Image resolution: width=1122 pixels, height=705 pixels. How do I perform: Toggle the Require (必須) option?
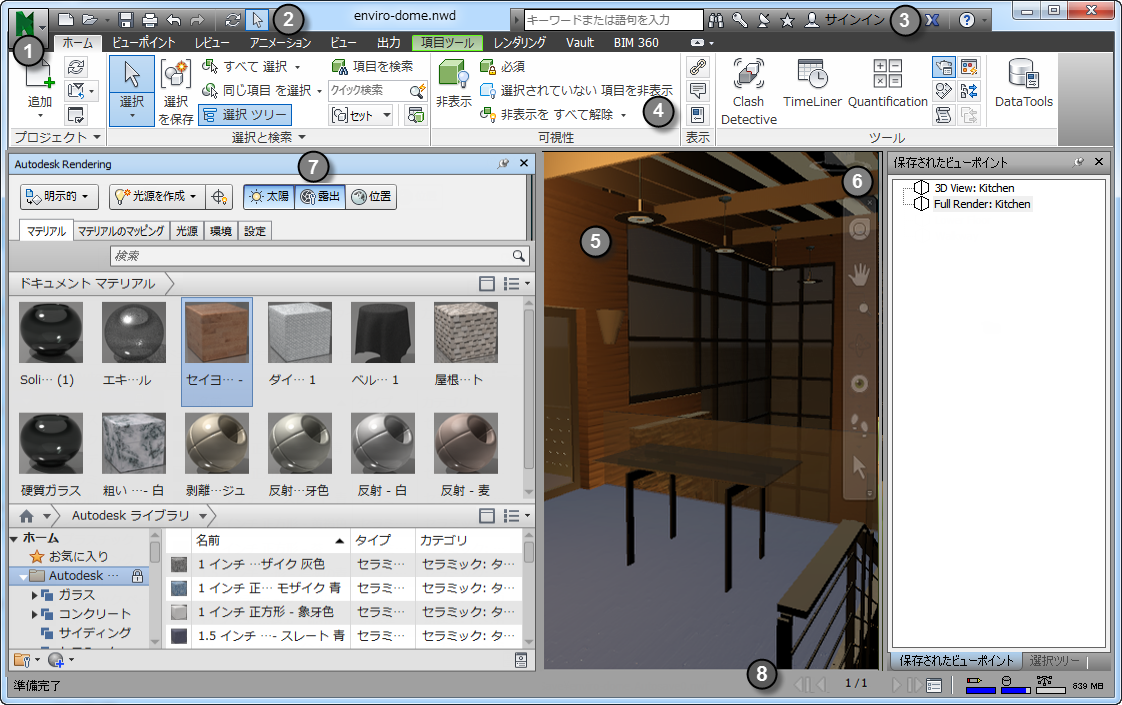click(x=503, y=67)
